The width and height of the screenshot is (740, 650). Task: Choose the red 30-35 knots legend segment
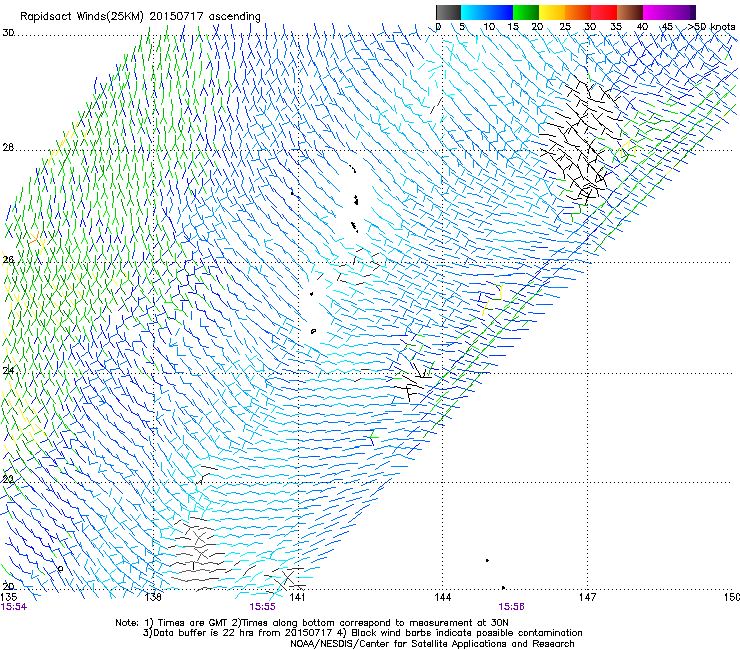[x=604, y=12]
